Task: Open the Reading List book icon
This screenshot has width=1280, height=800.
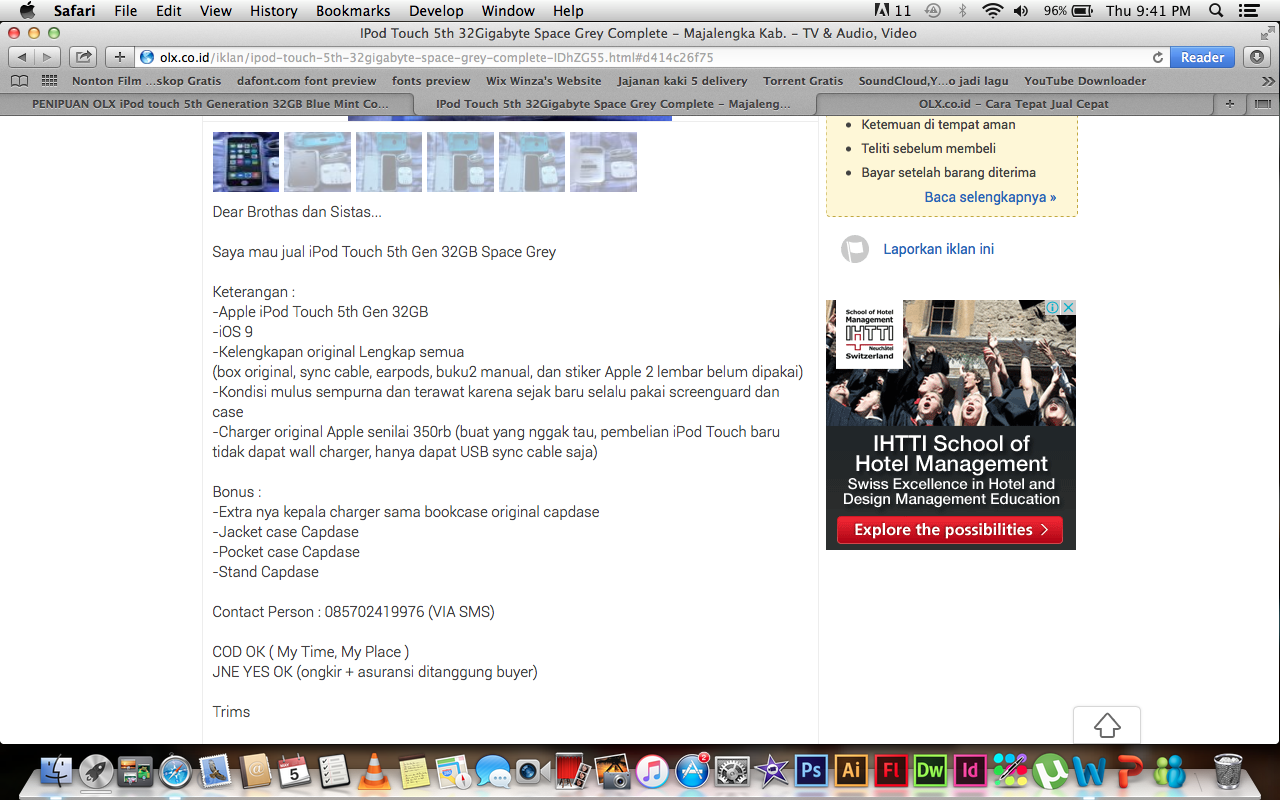Action: coord(19,81)
